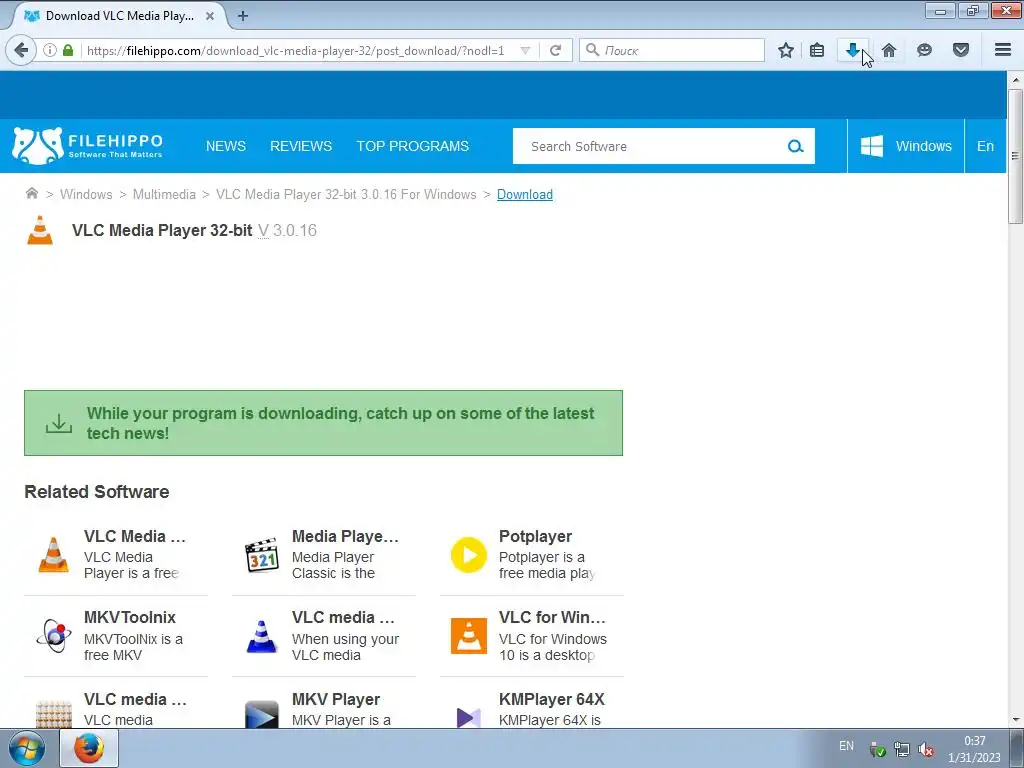Viewport: 1024px width, 768px height.
Task: Click the chat smiley toolbar icon
Action: 924,50
